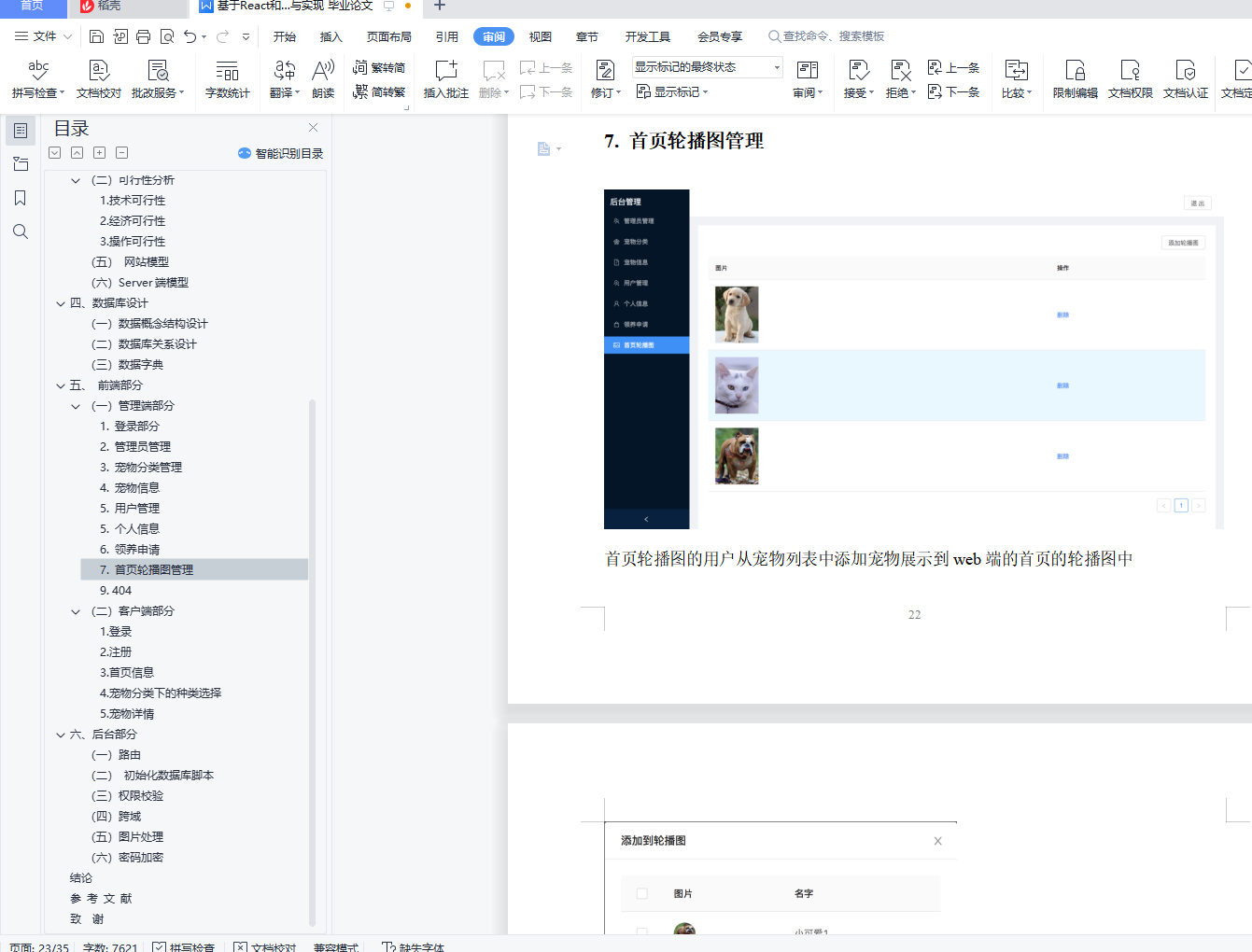This screenshot has height=952, width=1252.
Task: Click the document proofreading icon (文档校对)
Action: click(99, 79)
